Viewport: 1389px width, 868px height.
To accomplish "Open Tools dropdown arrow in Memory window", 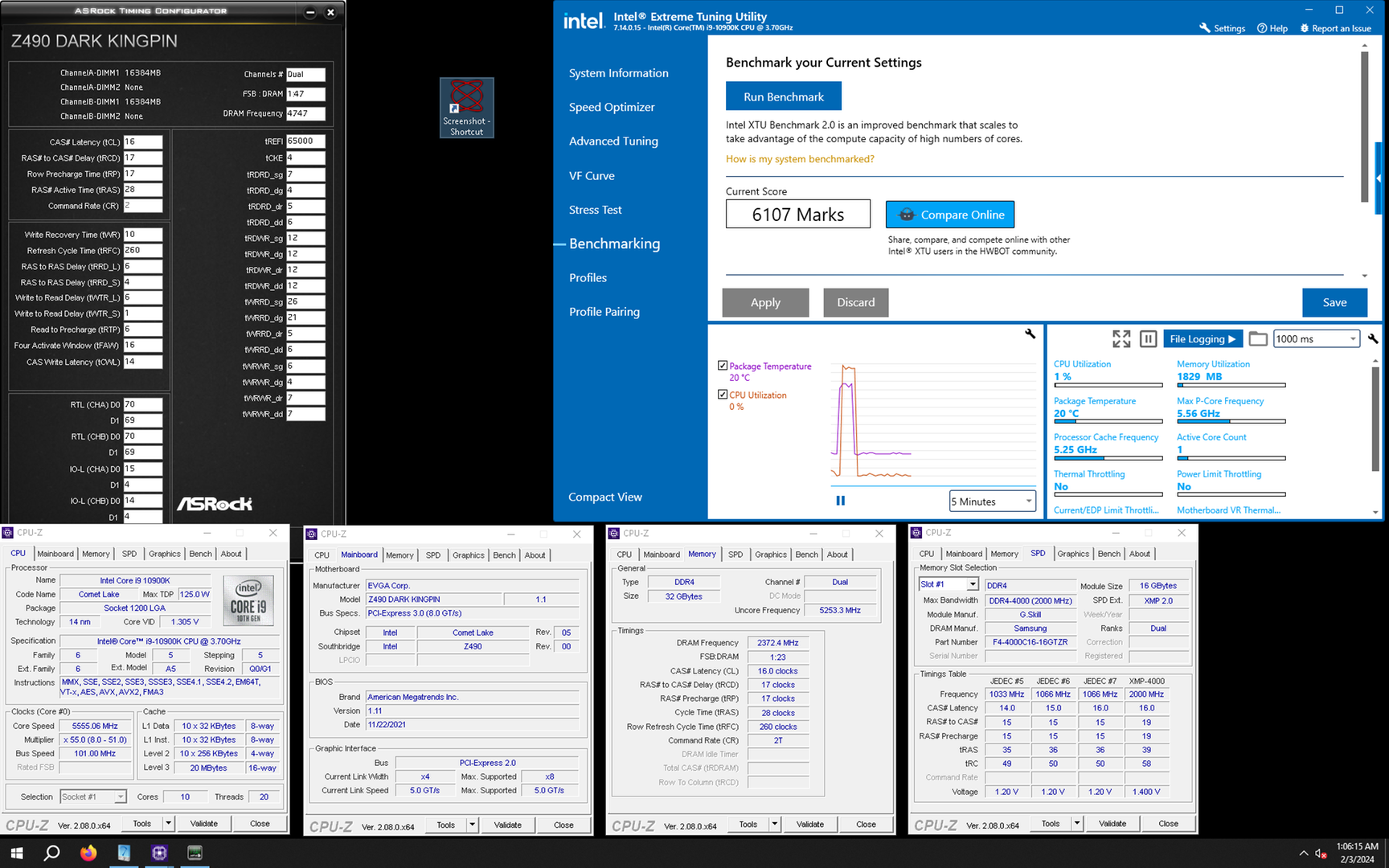I will coord(774,825).
